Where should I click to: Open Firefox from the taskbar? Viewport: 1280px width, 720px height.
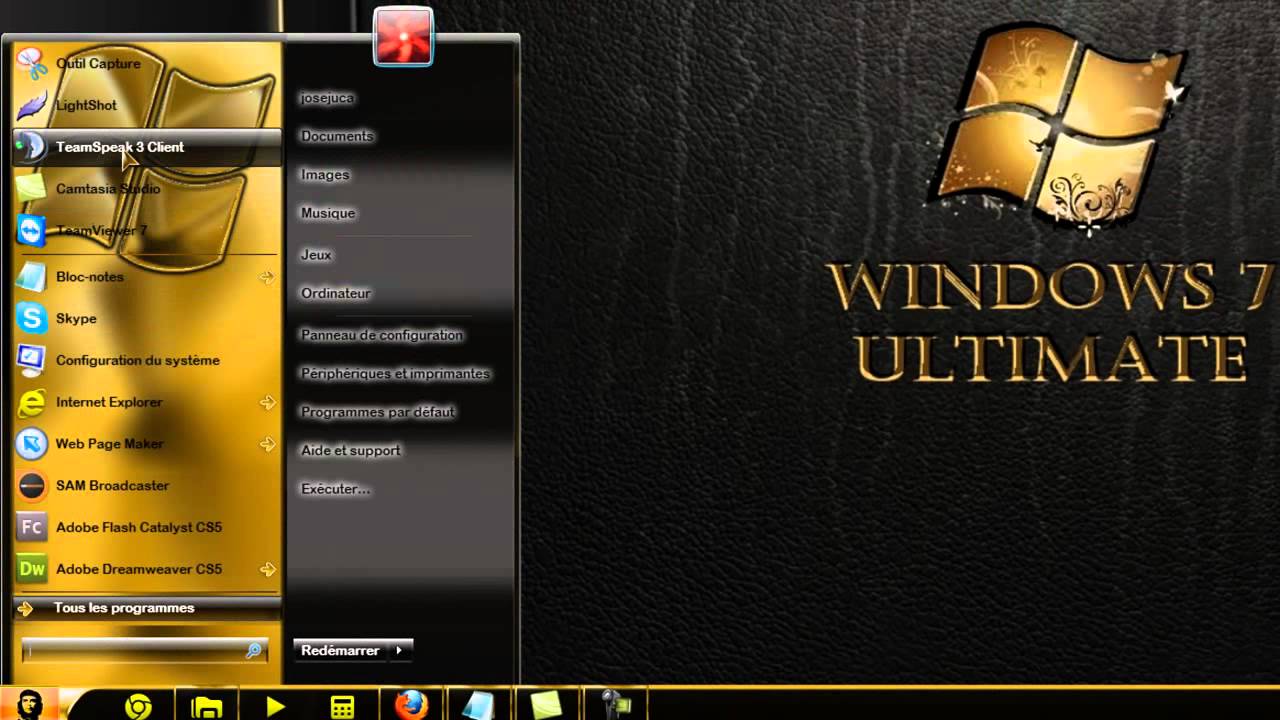410,705
